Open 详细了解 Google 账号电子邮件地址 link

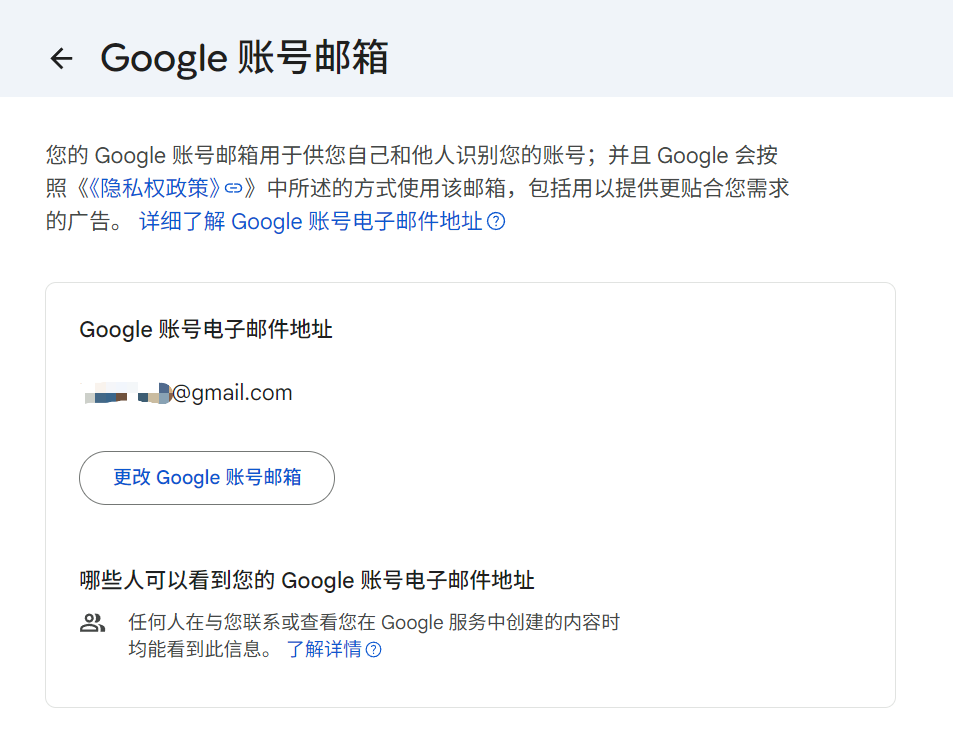[x=310, y=222]
